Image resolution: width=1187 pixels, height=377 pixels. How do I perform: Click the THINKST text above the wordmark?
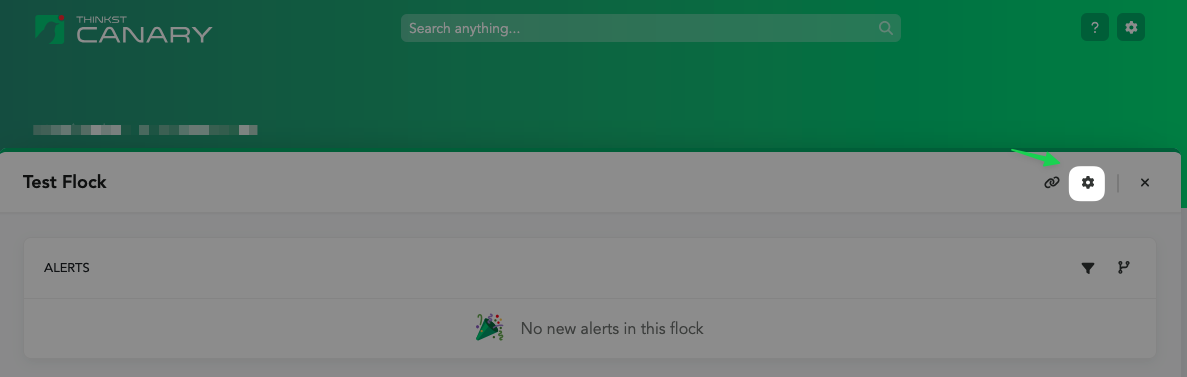(x=97, y=20)
